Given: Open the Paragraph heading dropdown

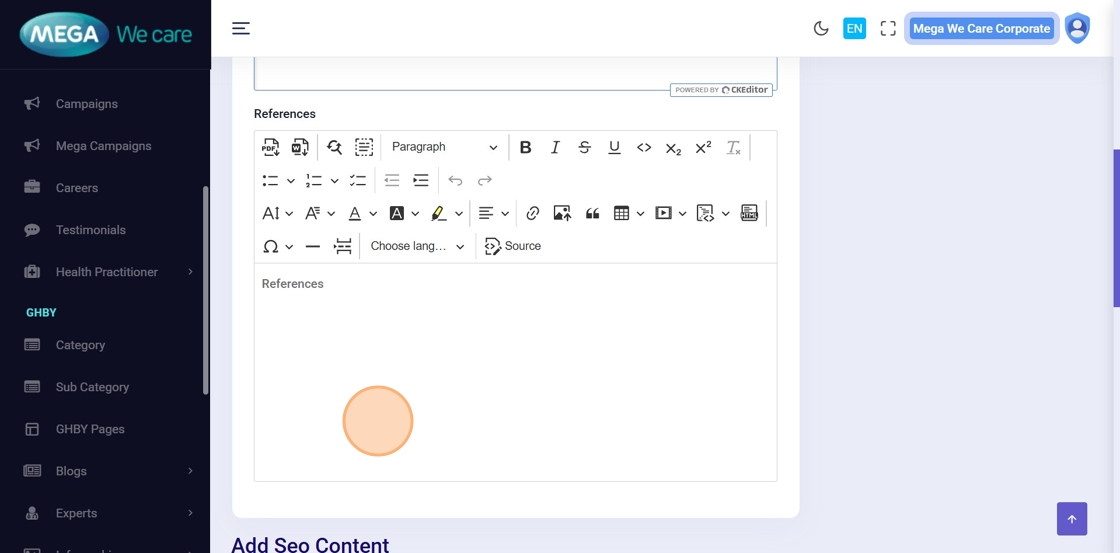Looking at the screenshot, I should 444,147.
